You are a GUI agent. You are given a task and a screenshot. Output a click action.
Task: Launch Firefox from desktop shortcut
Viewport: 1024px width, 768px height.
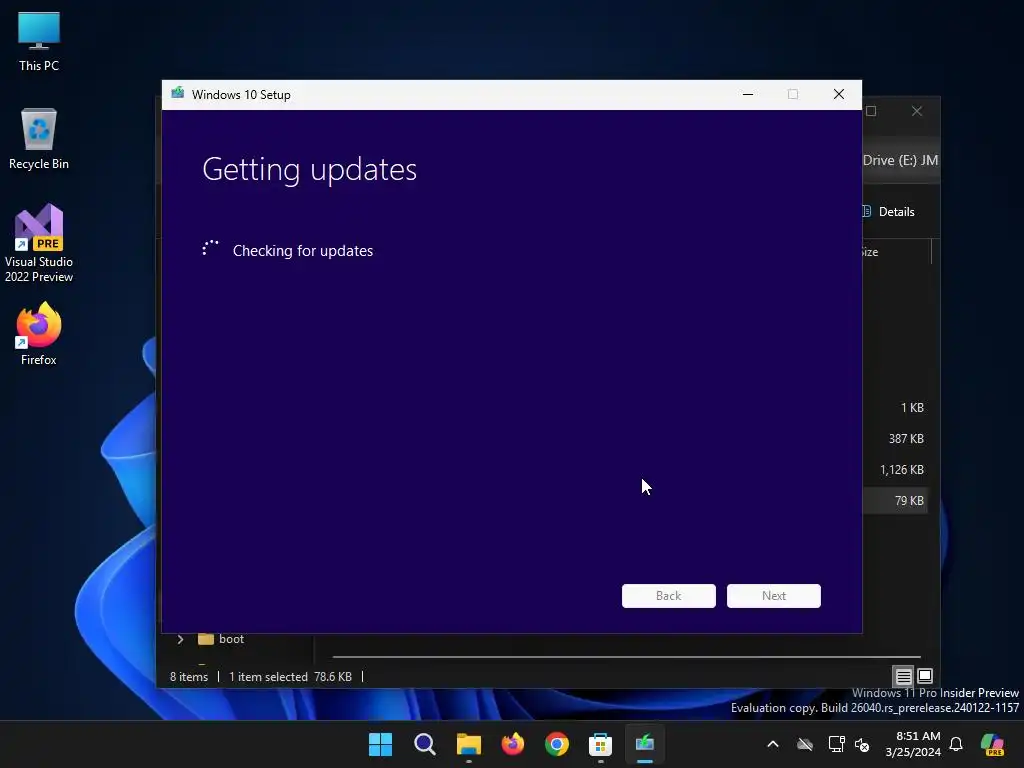click(x=39, y=334)
